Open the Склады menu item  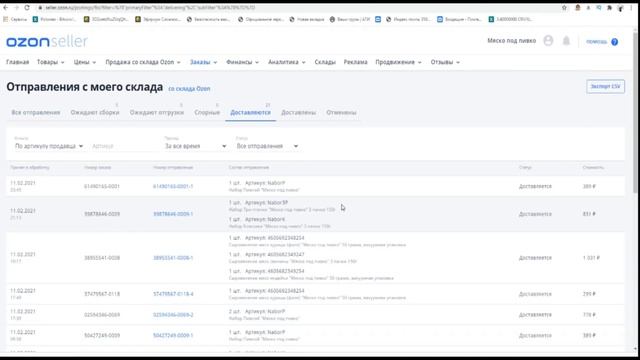click(325, 62)
